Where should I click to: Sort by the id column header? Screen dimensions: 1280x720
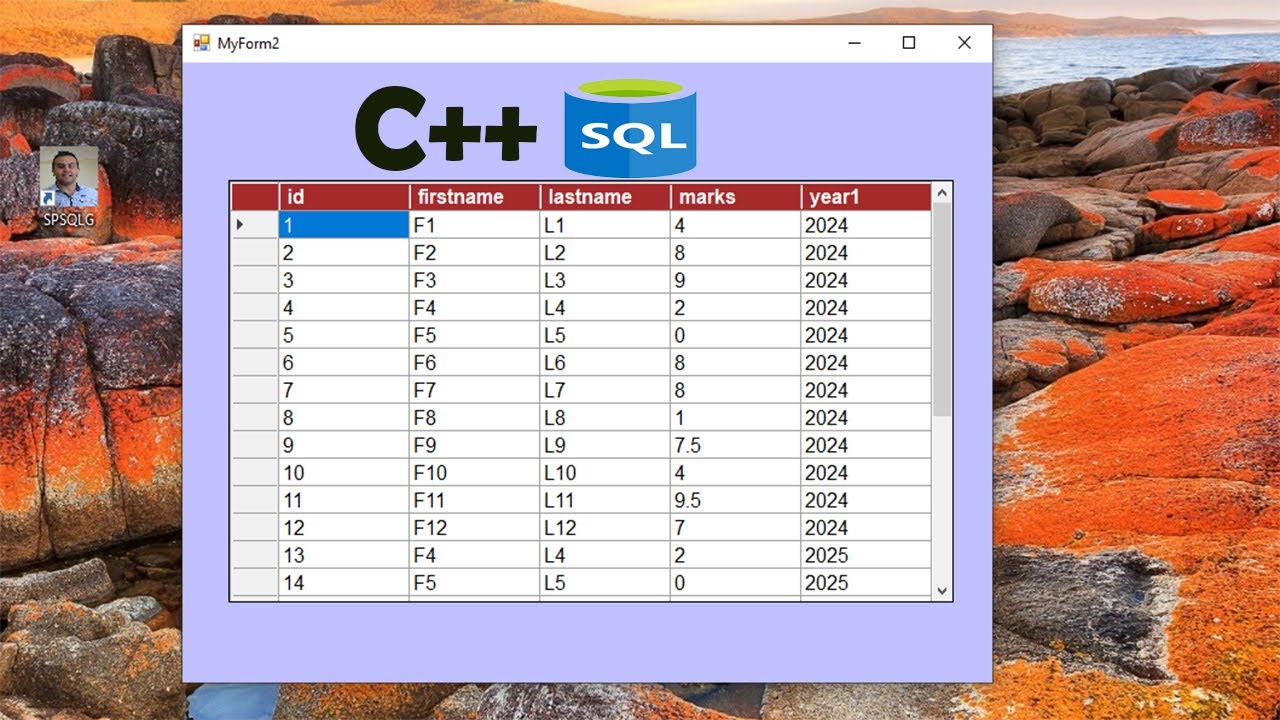point(344,197)
